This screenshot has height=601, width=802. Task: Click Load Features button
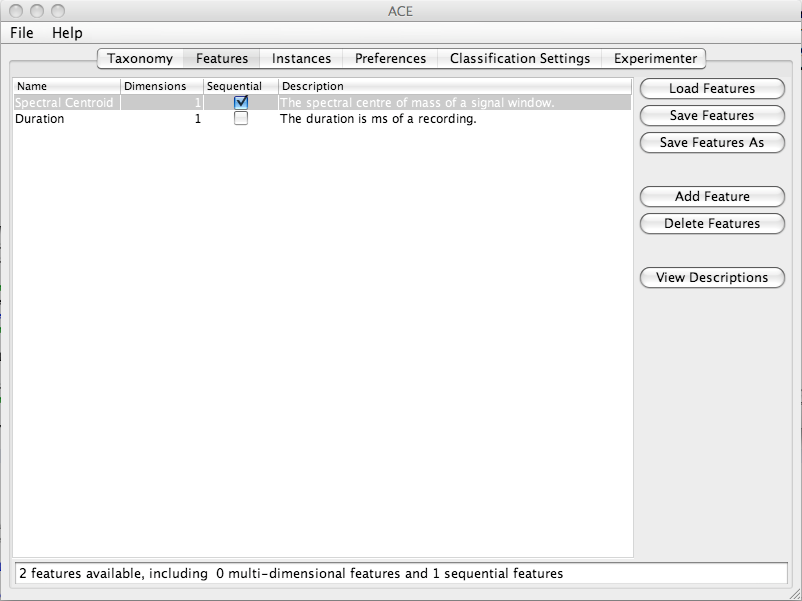click(712, 88)
